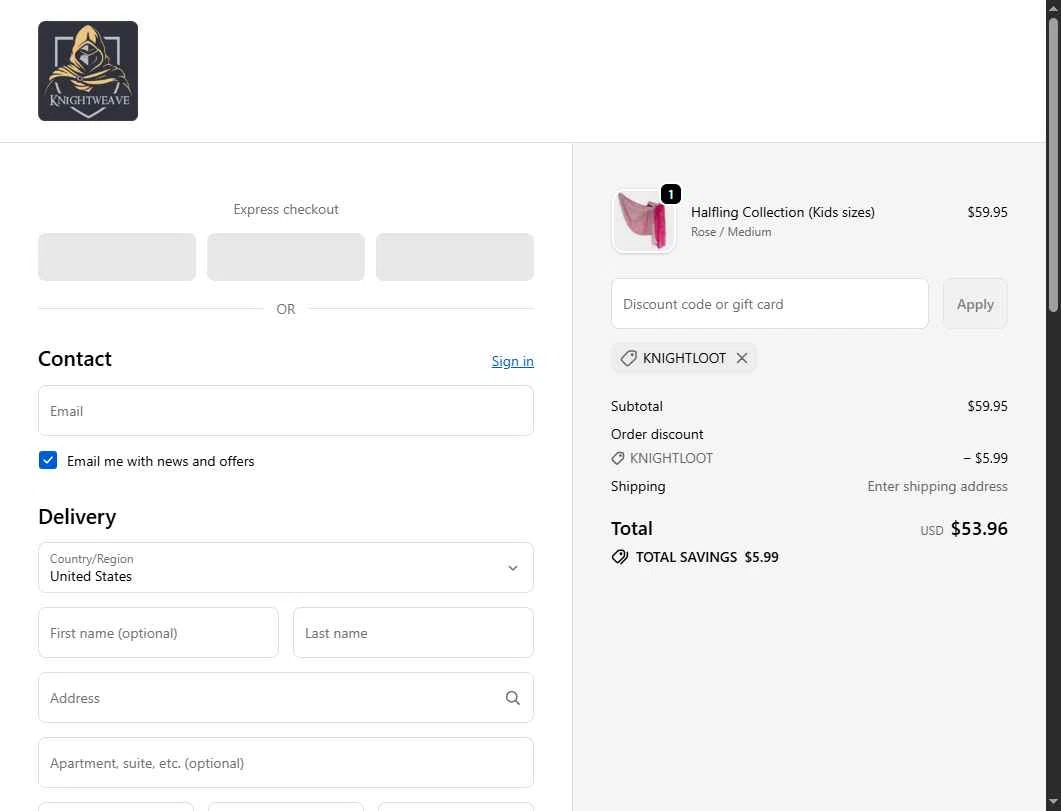
Task: Remove the KNIGHTLOOT discount code
Action: pos(742,358)
